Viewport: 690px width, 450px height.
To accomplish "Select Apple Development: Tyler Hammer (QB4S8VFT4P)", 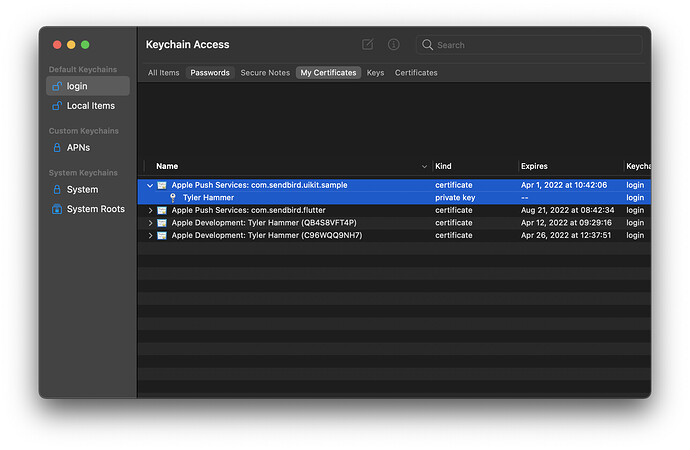I will tap(394, 223).
